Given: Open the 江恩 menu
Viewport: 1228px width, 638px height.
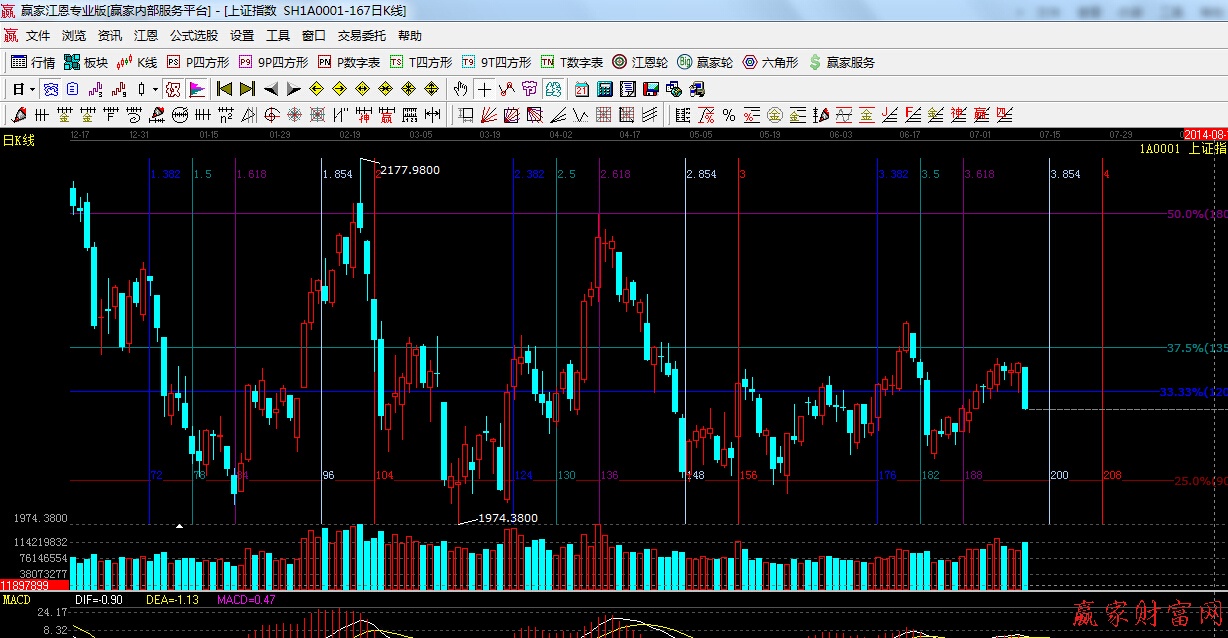Looking at the screenshot, I should pos(146,36).
